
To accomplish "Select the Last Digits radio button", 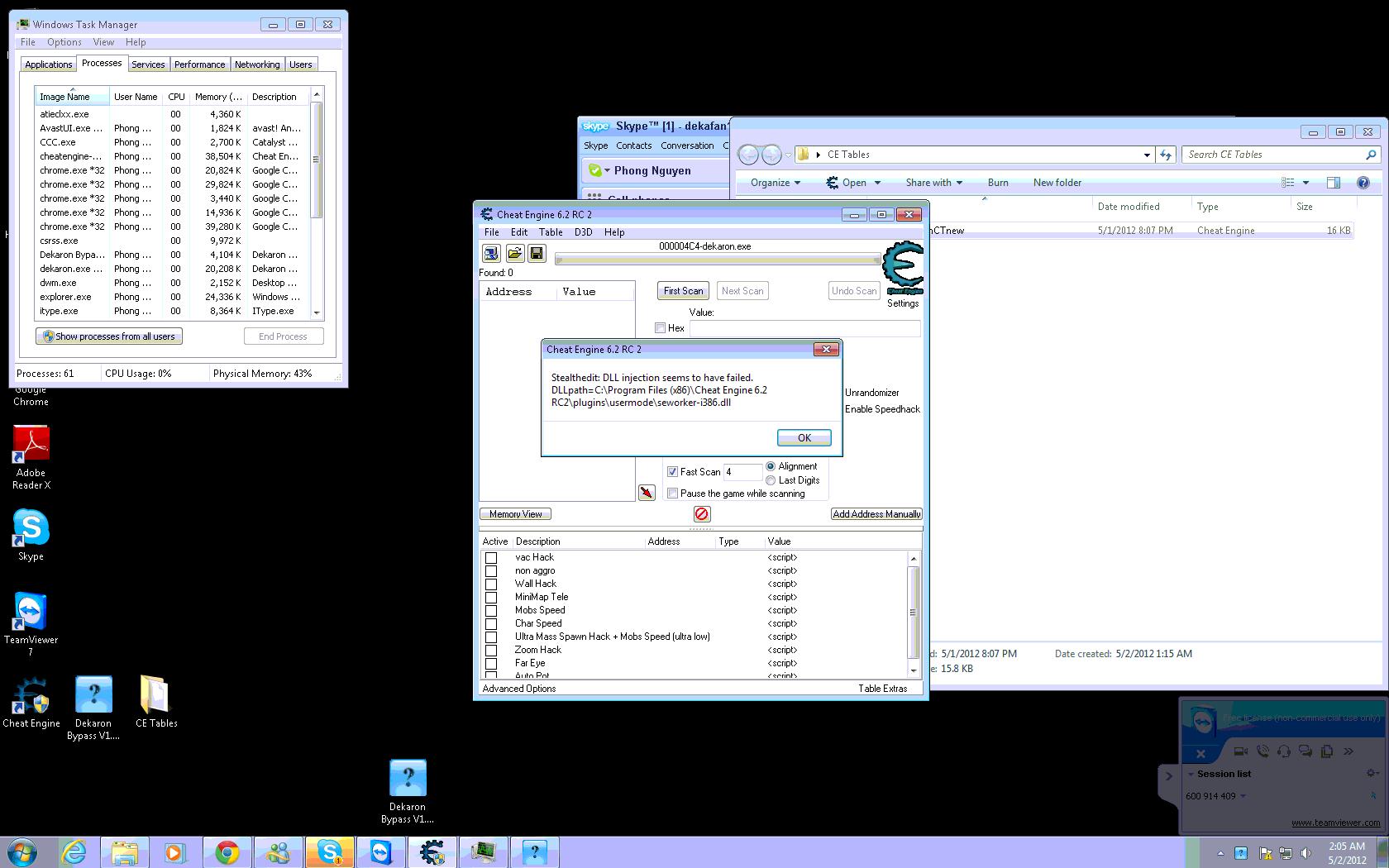I will pyautogui.click(x=771, y=480).
